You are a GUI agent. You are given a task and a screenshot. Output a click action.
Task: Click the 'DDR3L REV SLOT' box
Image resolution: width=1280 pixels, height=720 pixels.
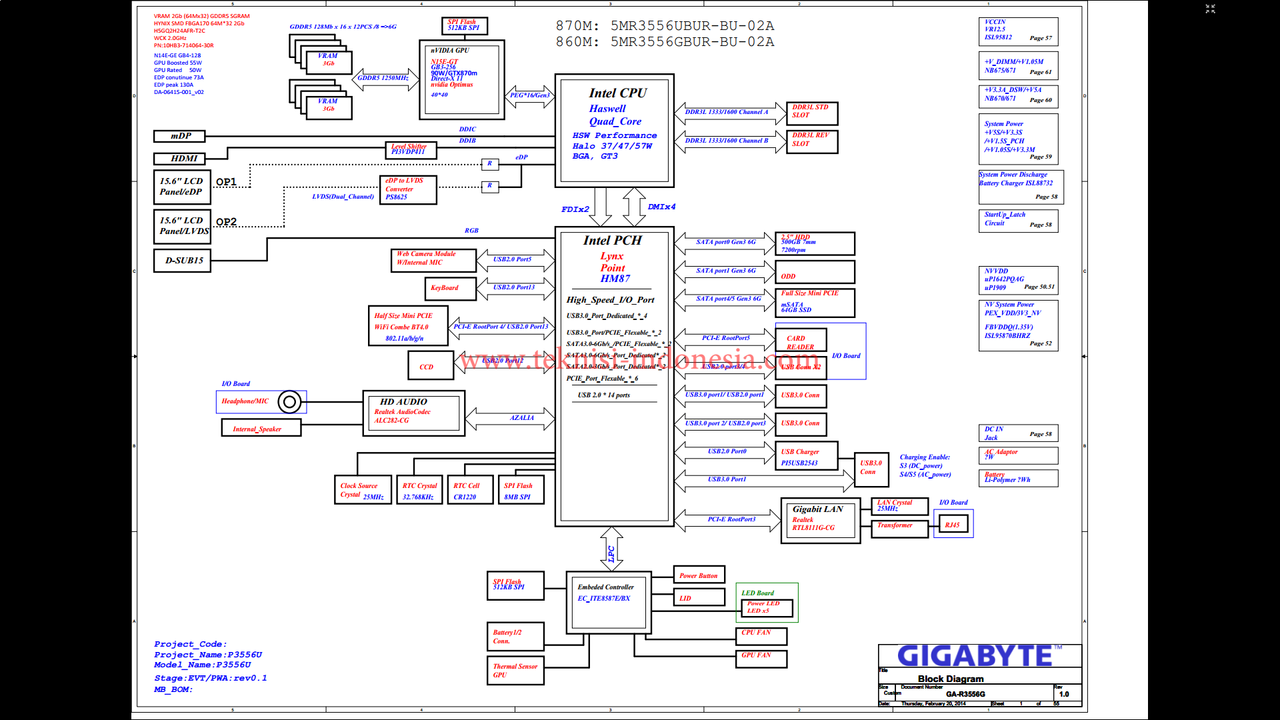(812, 141)
